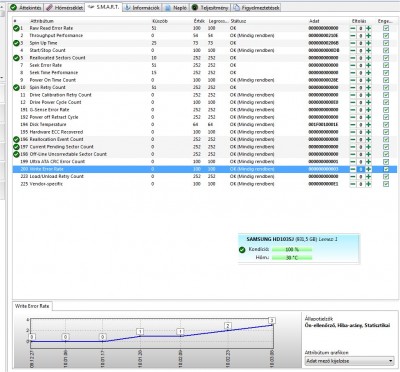This screenshot has width=400, height=372.
Task: Open the Figyelmeztetések tab
Action: (x=256, y=7)
